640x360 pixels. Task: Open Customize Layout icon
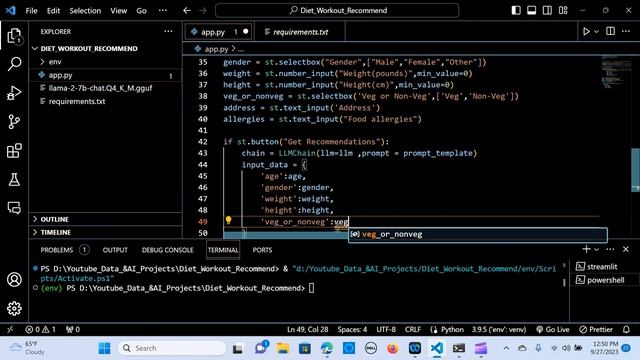pos(563,10)
